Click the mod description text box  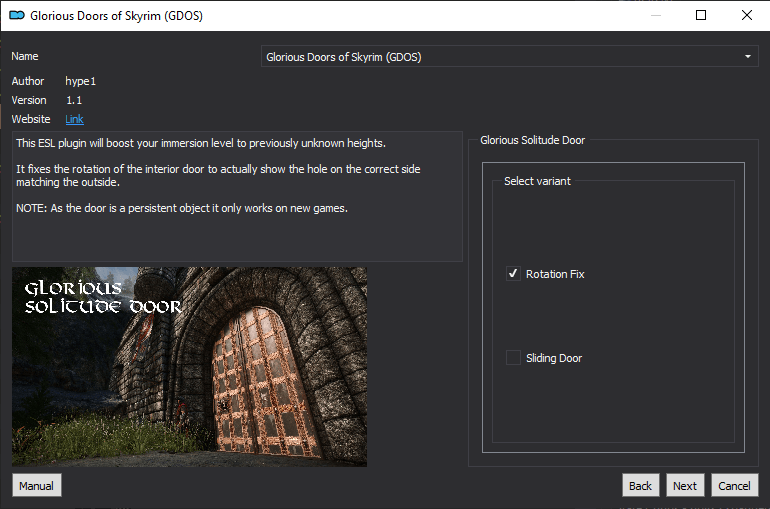point(237,196)
